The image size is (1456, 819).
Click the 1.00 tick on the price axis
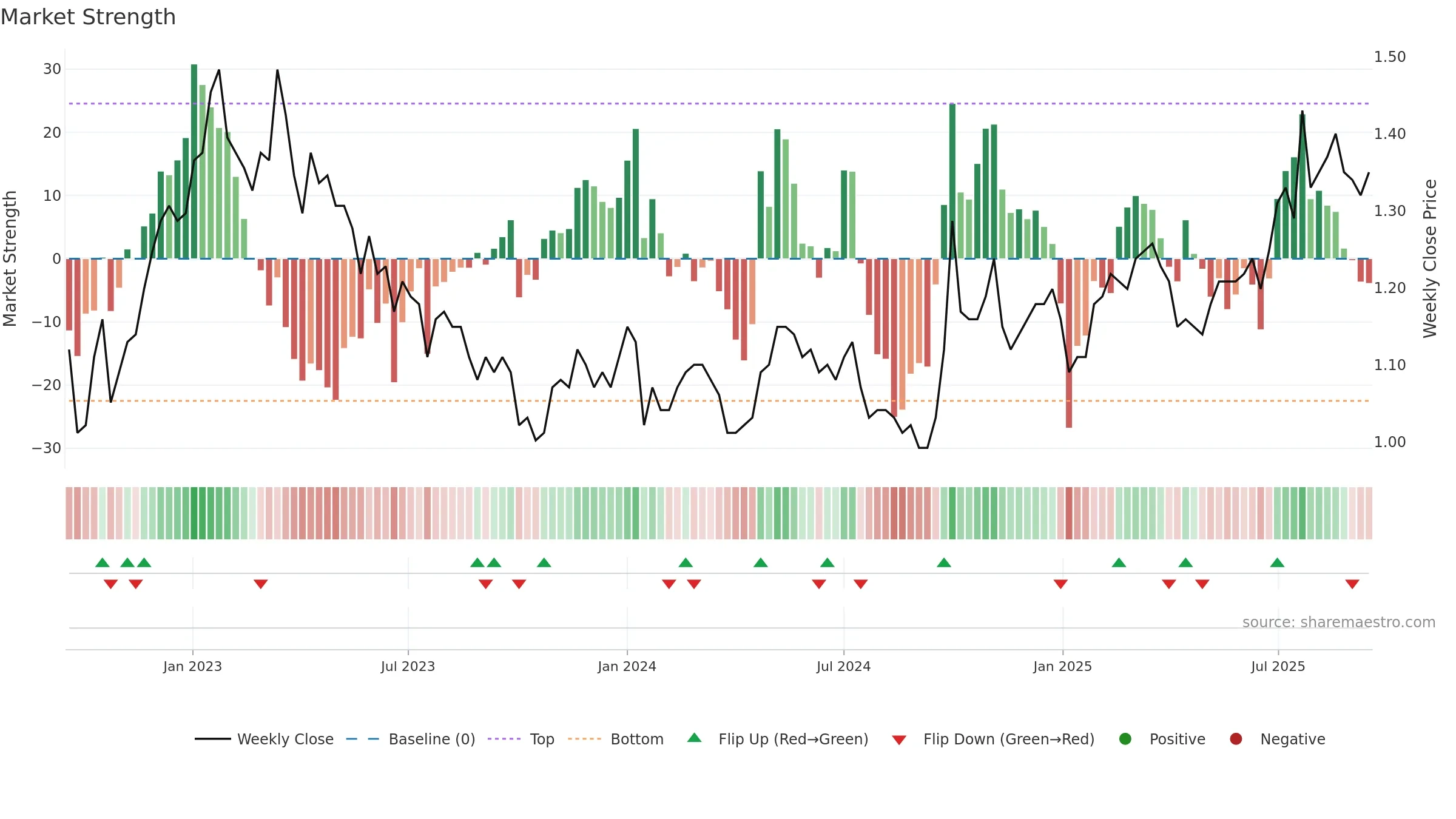1390,442
